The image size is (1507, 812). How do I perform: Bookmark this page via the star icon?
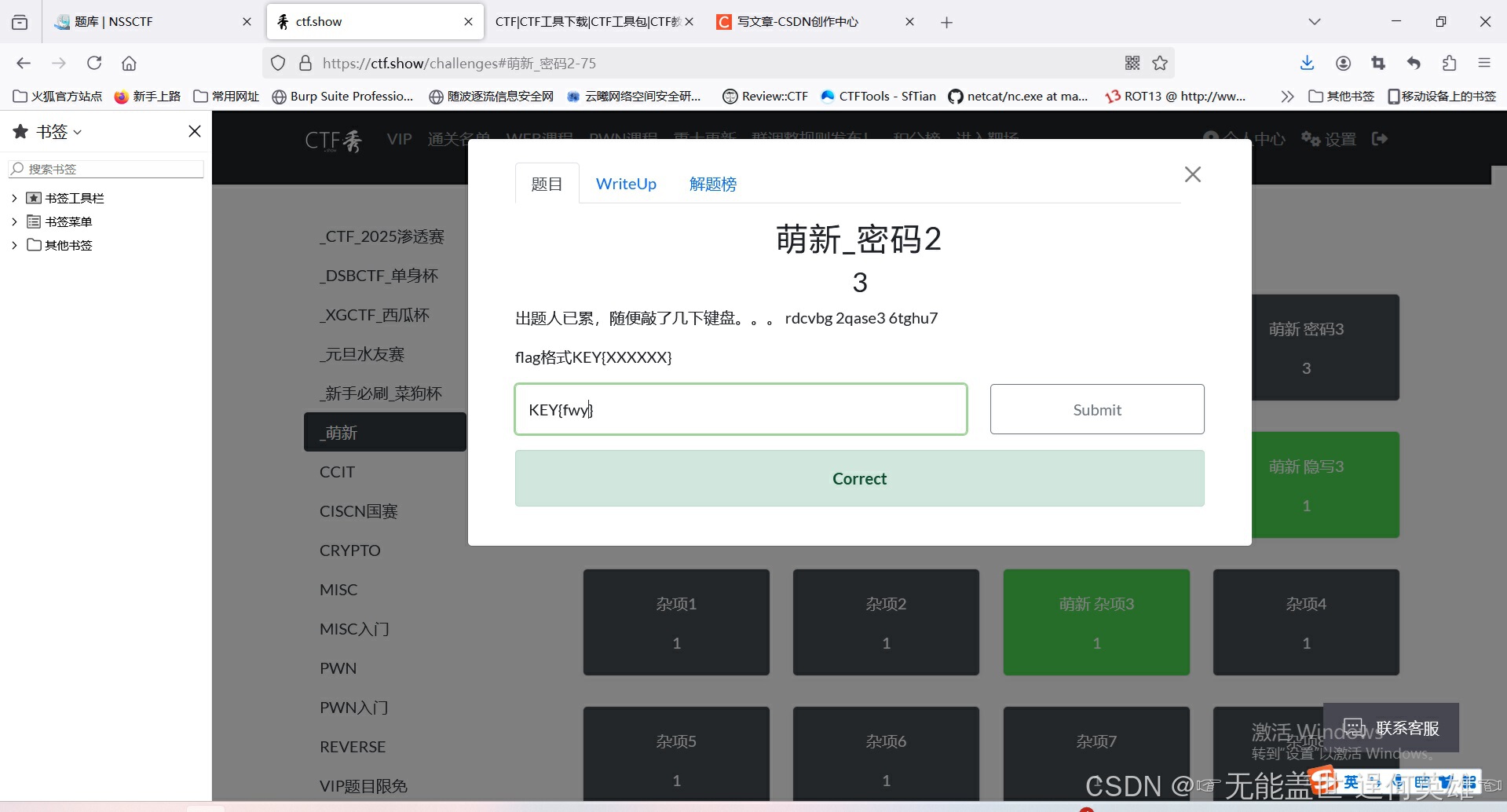point(1160,63)
